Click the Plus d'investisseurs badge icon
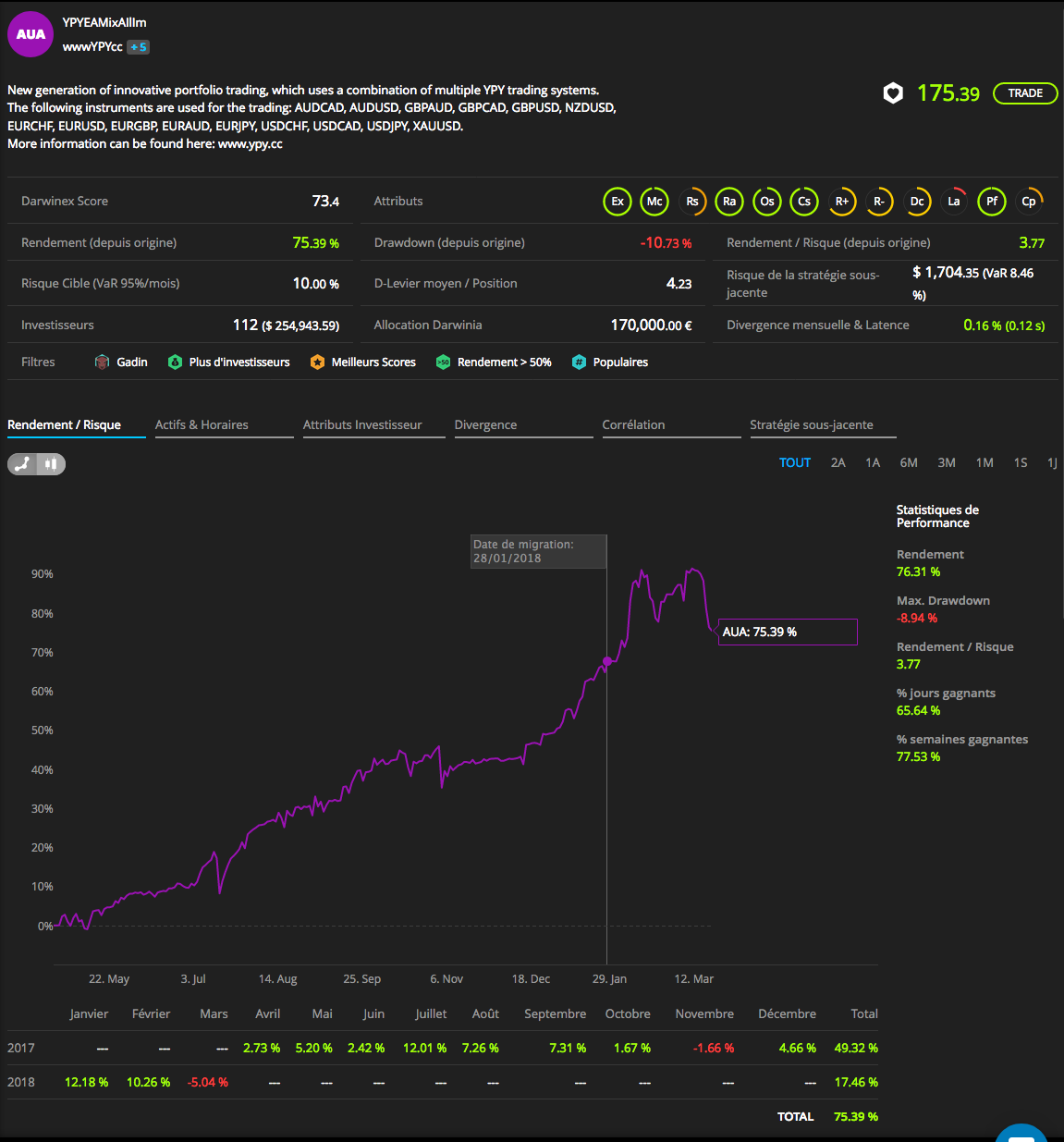 (x=175, y=362)
